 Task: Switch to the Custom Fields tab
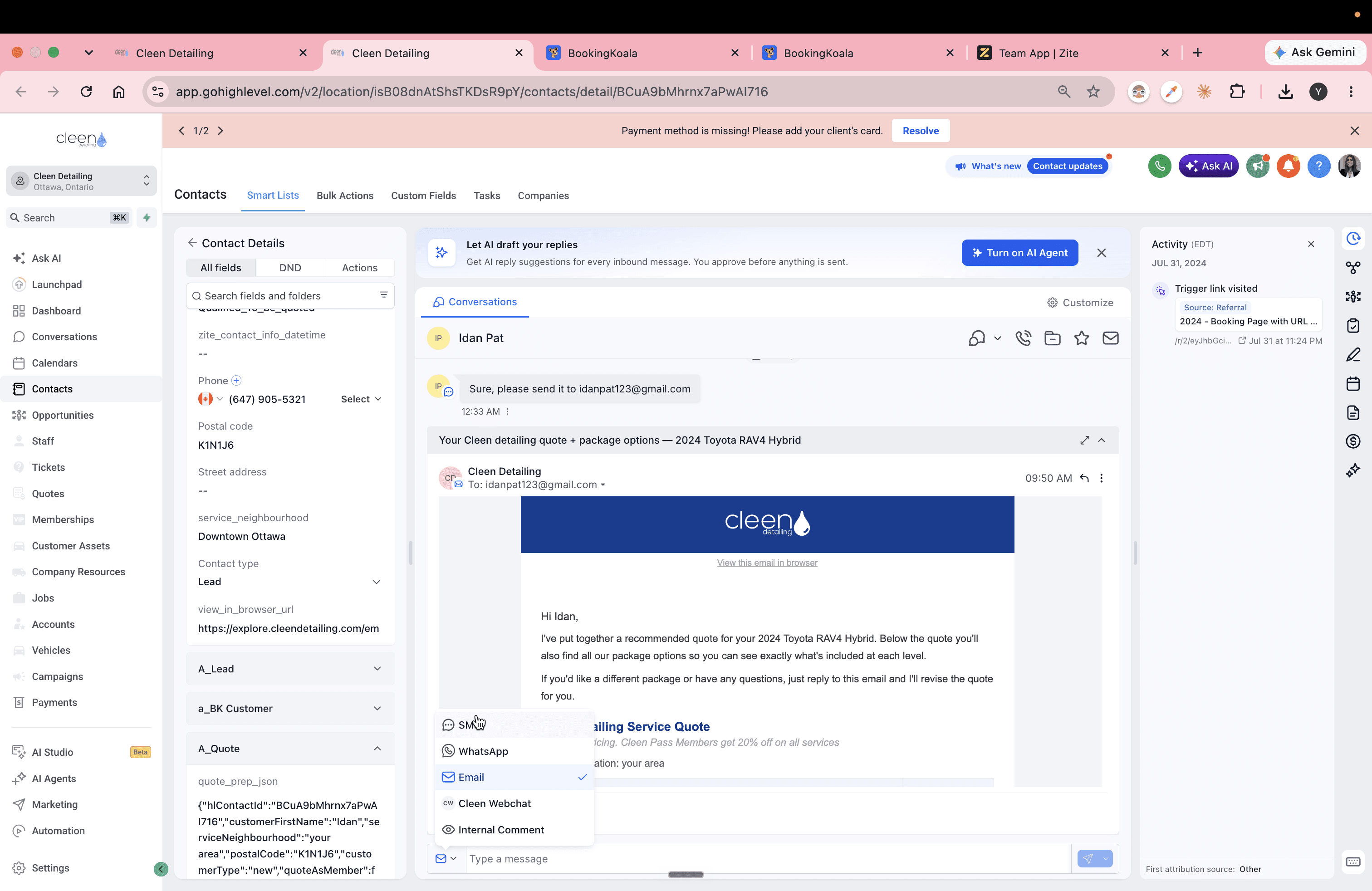click(423, 196)
